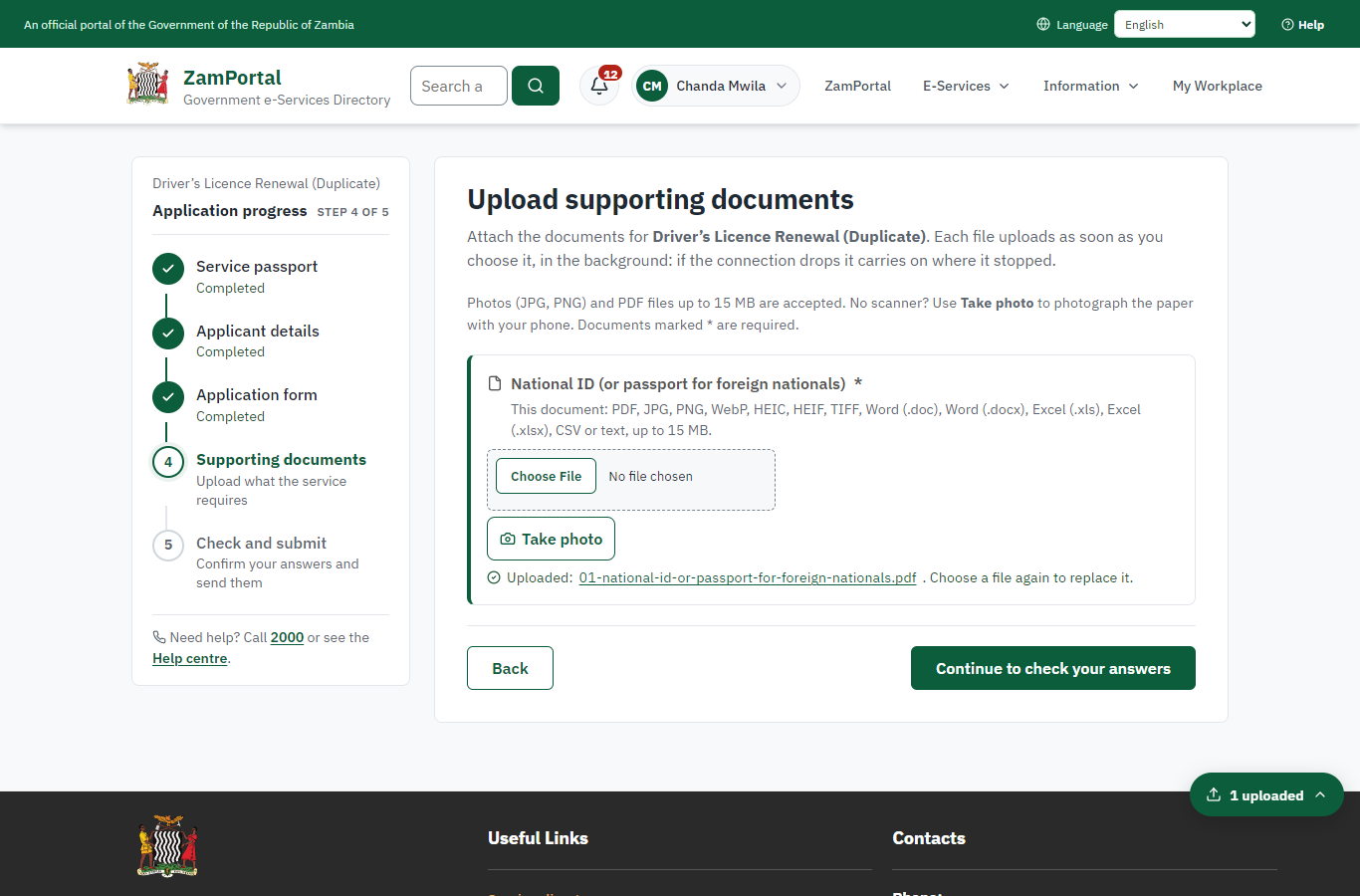Click the step 5 circle indicator
1360x896 pixels.
[x=168, y=545]
